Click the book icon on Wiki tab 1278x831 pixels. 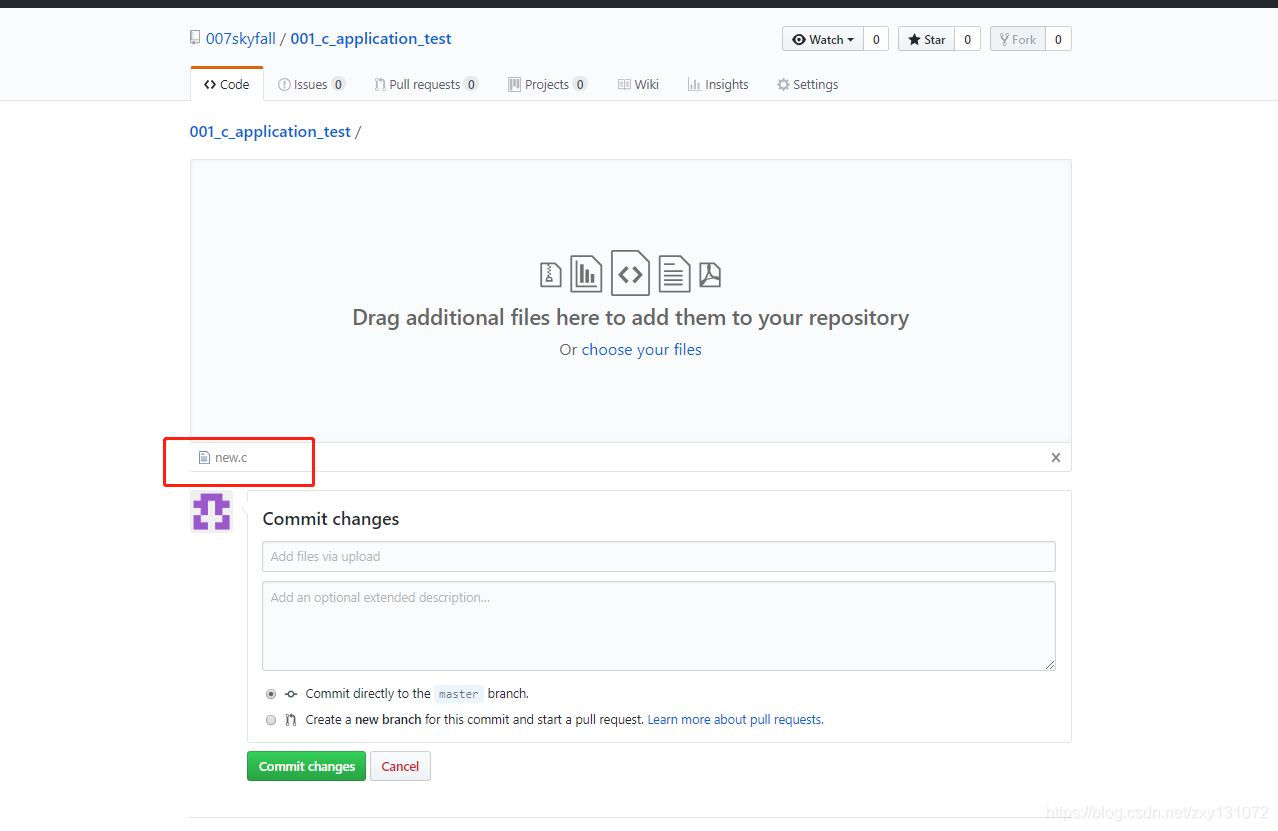pyautogui.click(x=624, y=84)
